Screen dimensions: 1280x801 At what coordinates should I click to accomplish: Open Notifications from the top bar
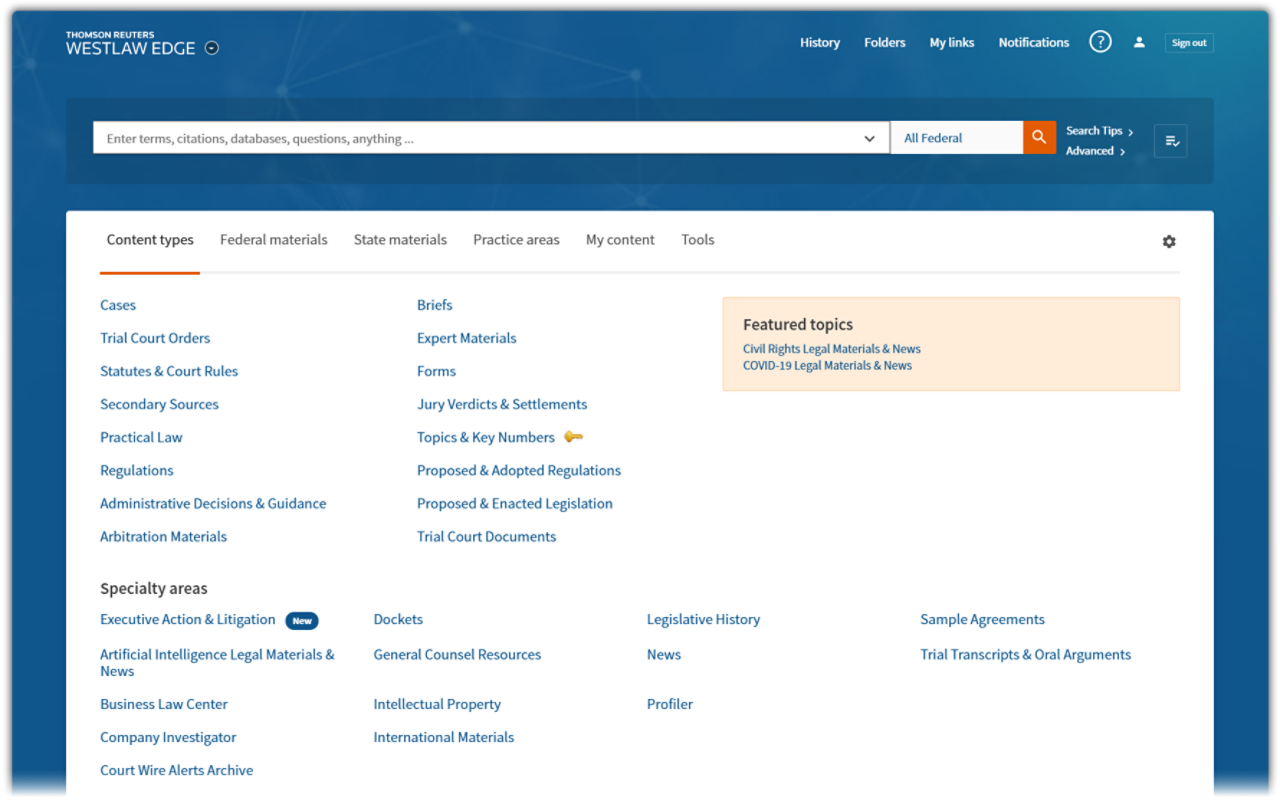tap(1033, 42)
